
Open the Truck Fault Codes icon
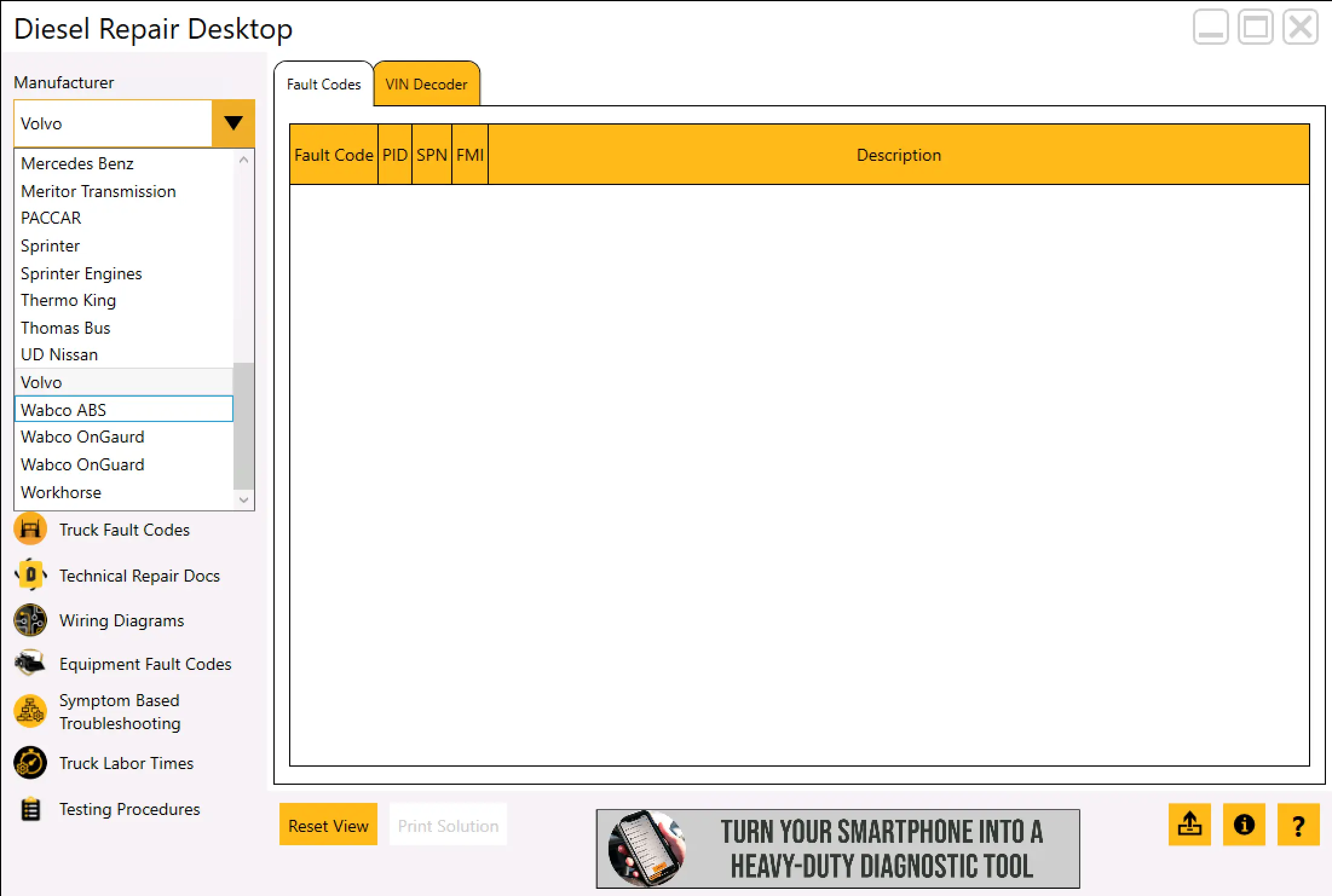[30, 529]
